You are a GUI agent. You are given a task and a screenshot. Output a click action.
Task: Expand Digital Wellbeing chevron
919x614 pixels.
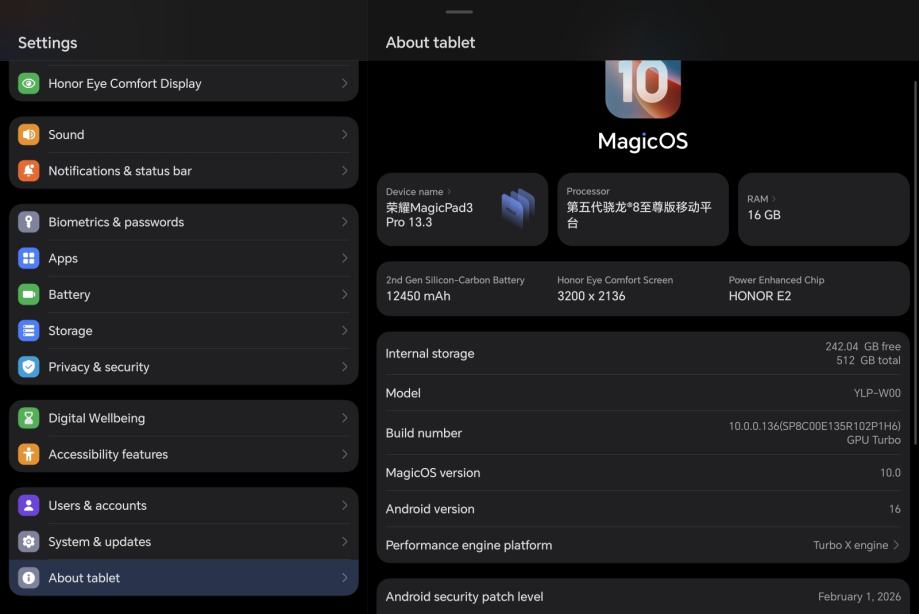pyautogui.click(x=345, y=418)
